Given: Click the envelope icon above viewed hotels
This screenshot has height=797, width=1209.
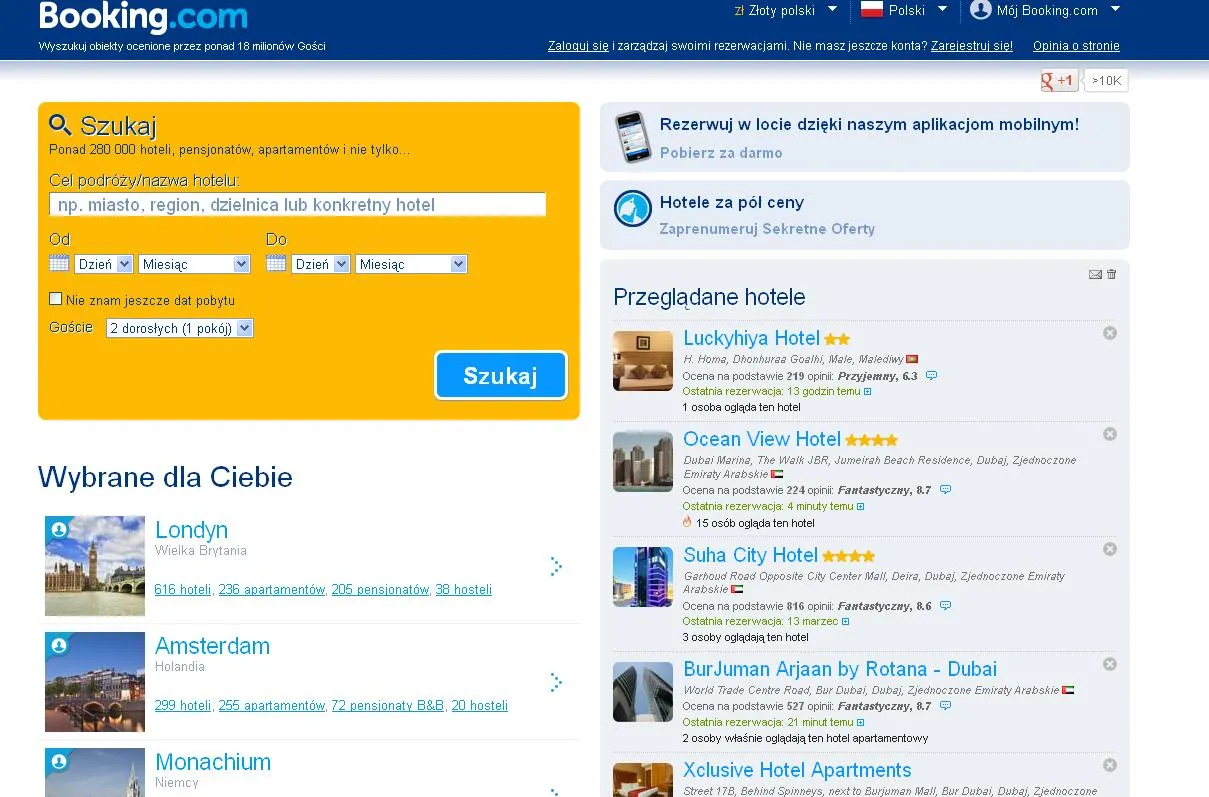Looking at the screenshot, I should (x=1095, y=274).
